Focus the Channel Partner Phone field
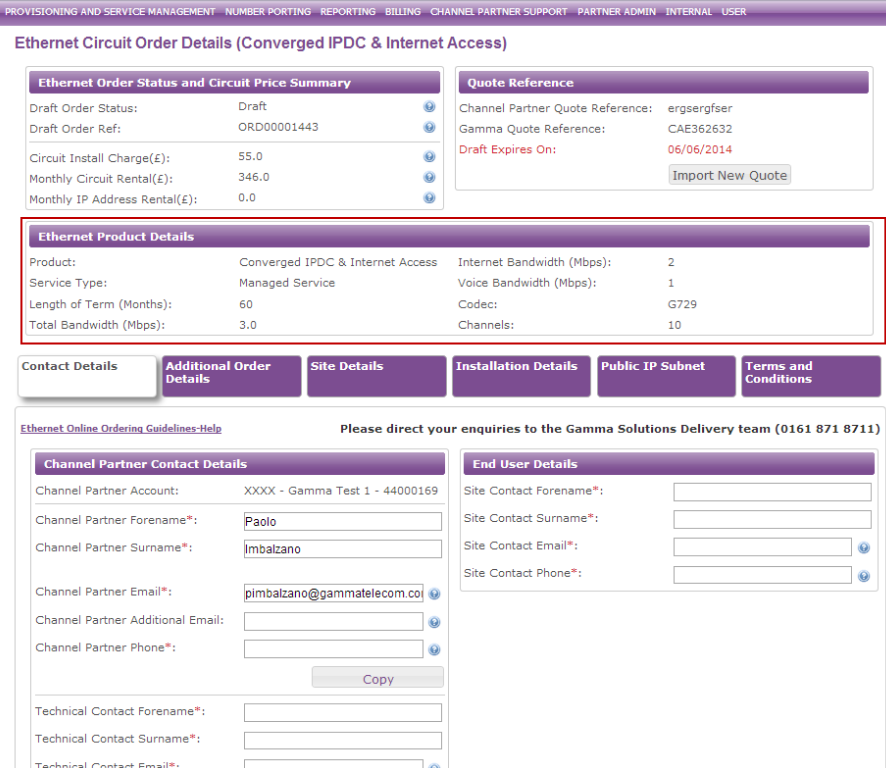 click(333, 649)
